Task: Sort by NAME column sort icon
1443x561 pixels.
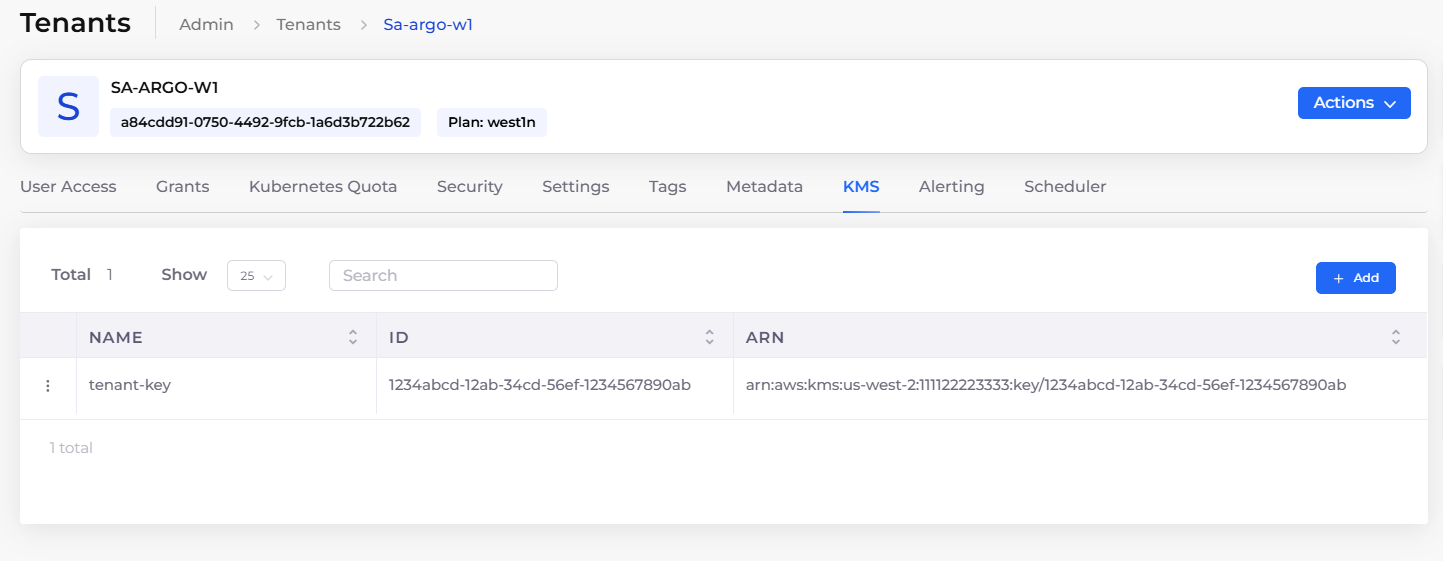Action: (x=353, y=338)
